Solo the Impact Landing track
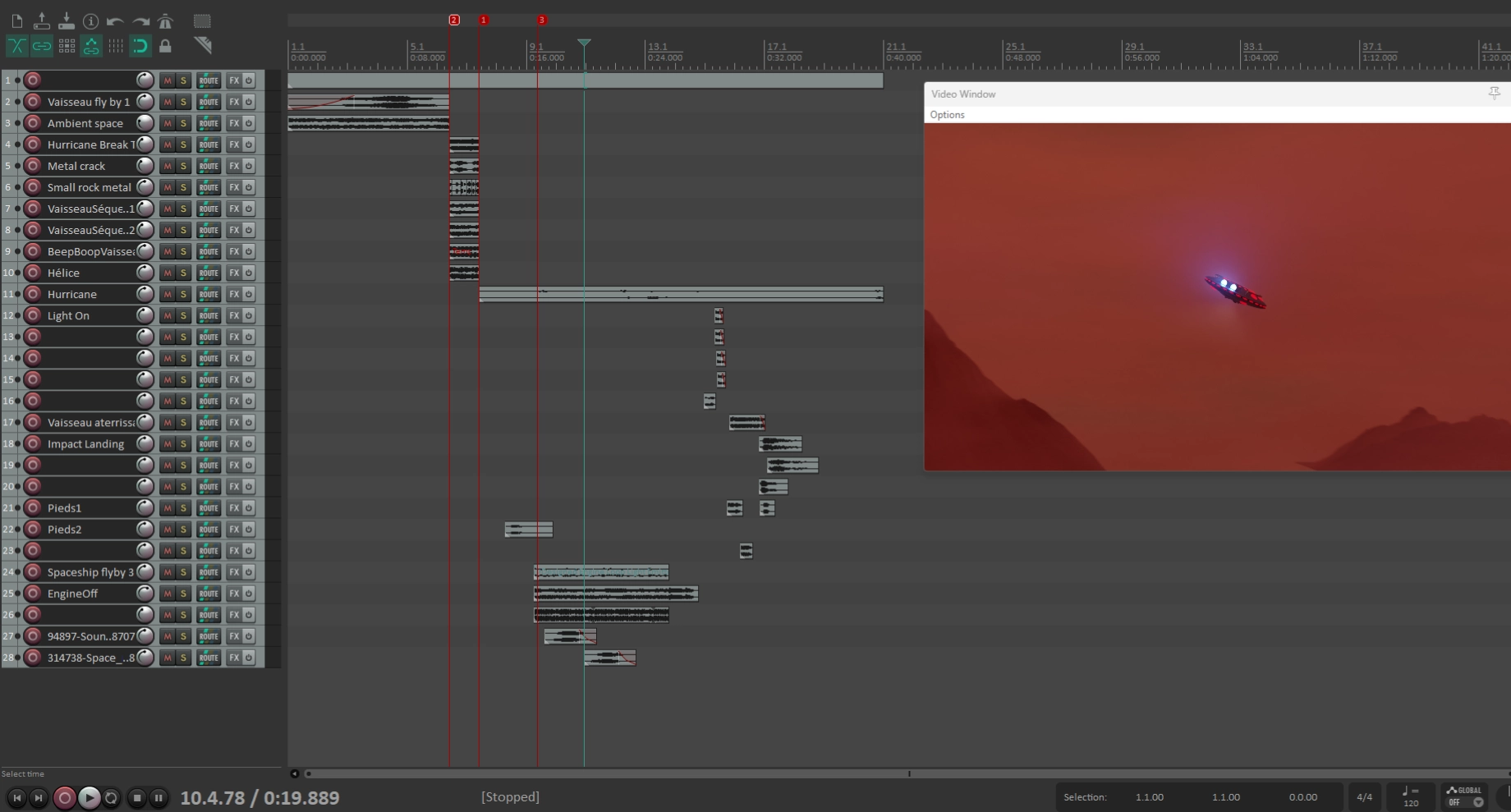This screenshot has width=1511, height=812. click(x=183, y=443)
